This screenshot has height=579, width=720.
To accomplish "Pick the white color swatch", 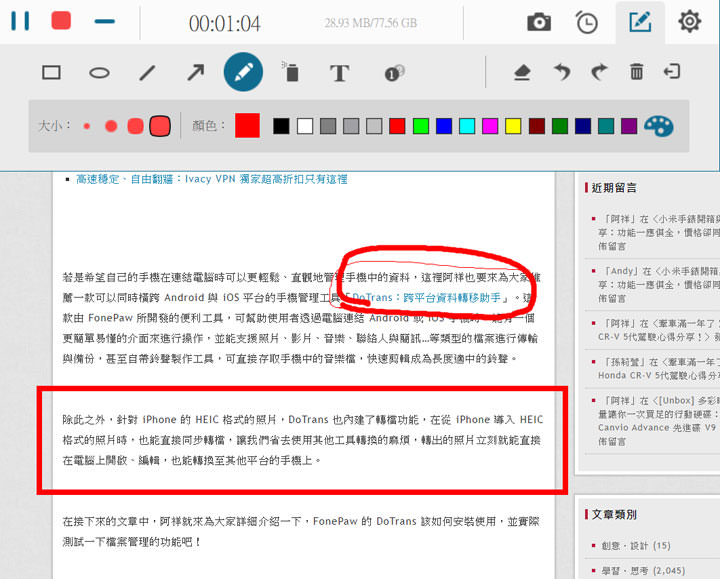I will 305,126.
